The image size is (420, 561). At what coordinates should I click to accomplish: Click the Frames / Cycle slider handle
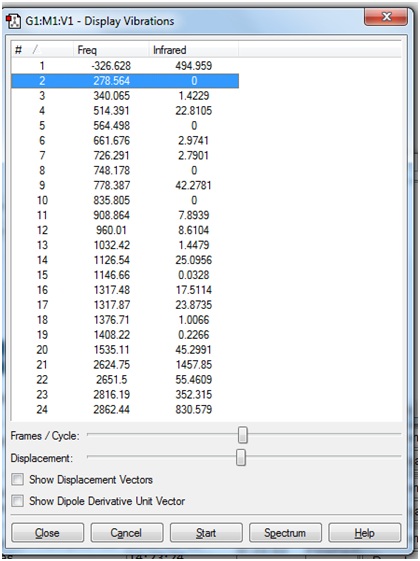coord(243,435)
